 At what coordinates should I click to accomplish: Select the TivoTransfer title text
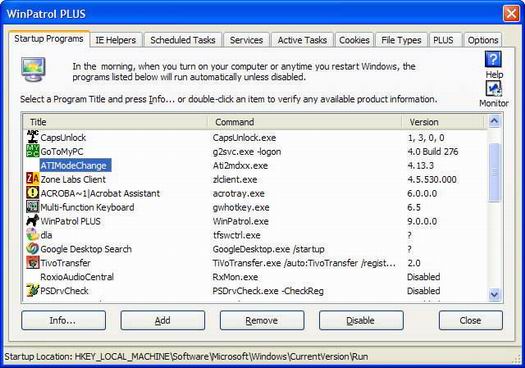(65, 263)
